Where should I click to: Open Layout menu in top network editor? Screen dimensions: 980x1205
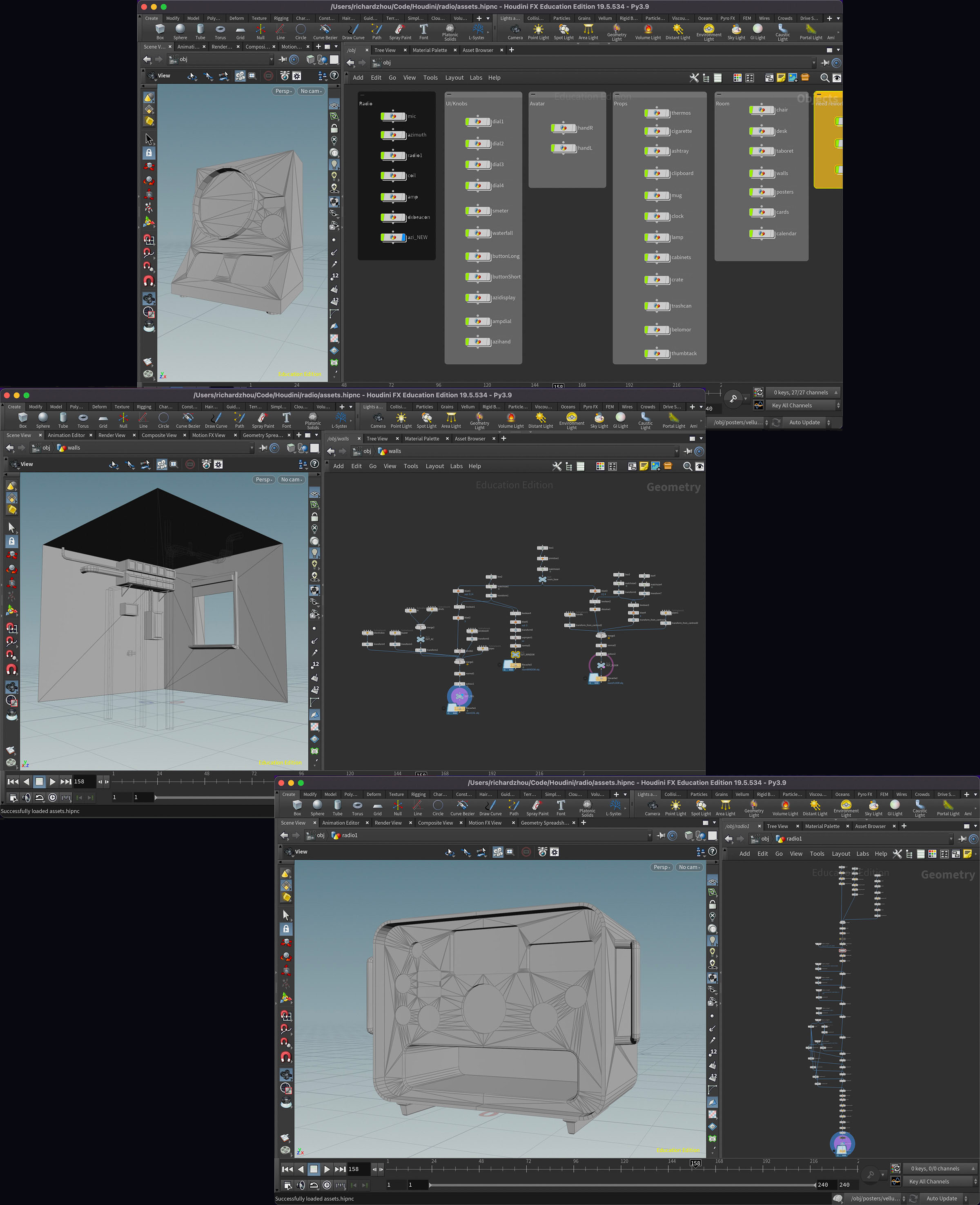[454, 78]
